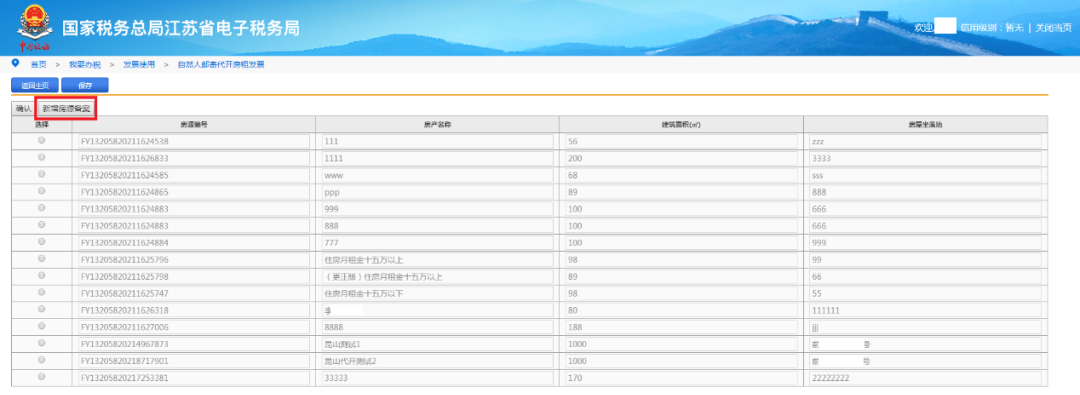Viewport: 1080px width, 395px height.
Task: Click the 确认 button
Action: coord(23,108)
